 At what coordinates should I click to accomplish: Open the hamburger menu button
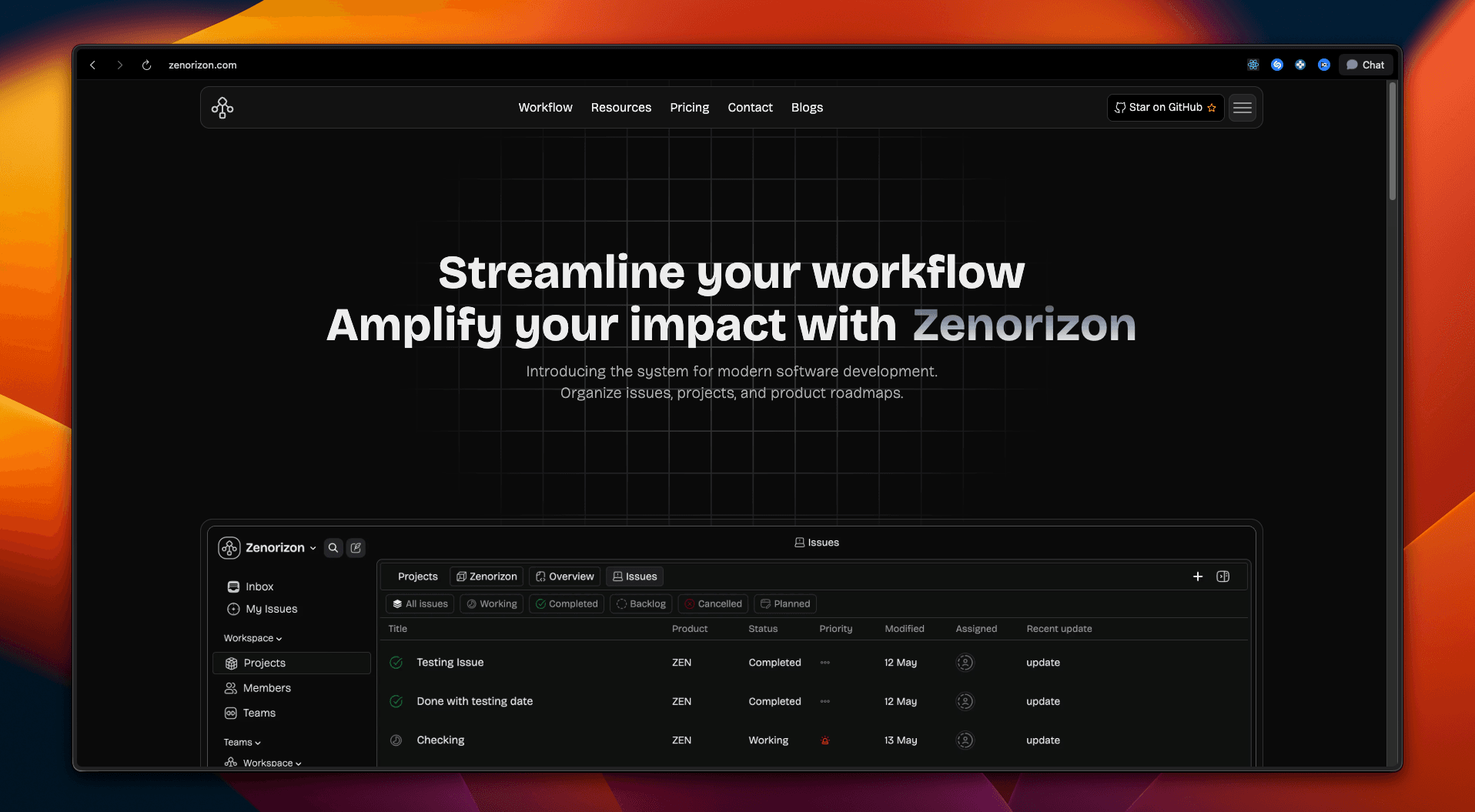click(x=1242, y=108)
